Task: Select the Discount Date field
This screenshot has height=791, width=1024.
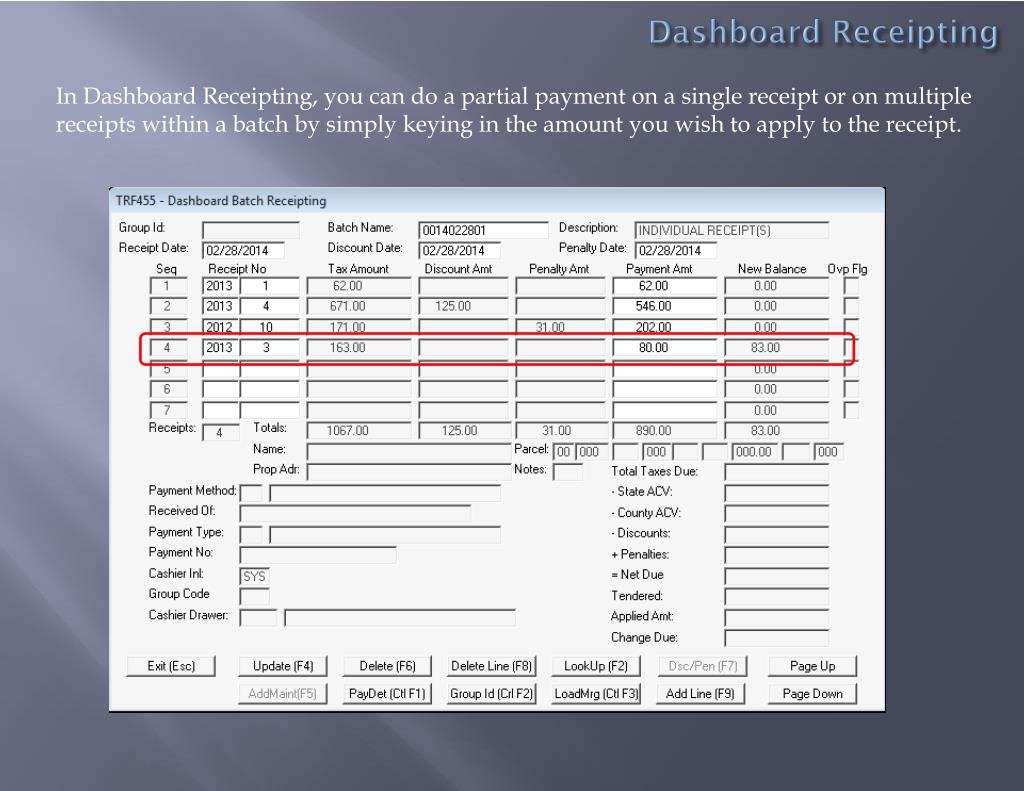Action: (x=460, y=250)
